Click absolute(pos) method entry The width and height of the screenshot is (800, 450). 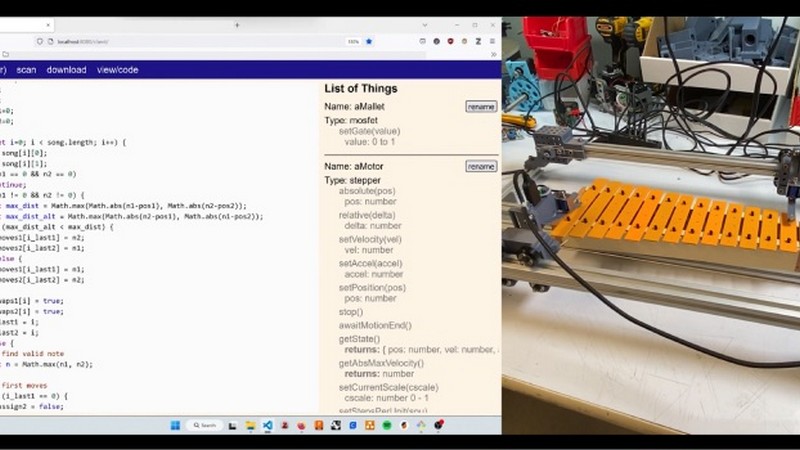pyautogui.click(x=367, y=191)
